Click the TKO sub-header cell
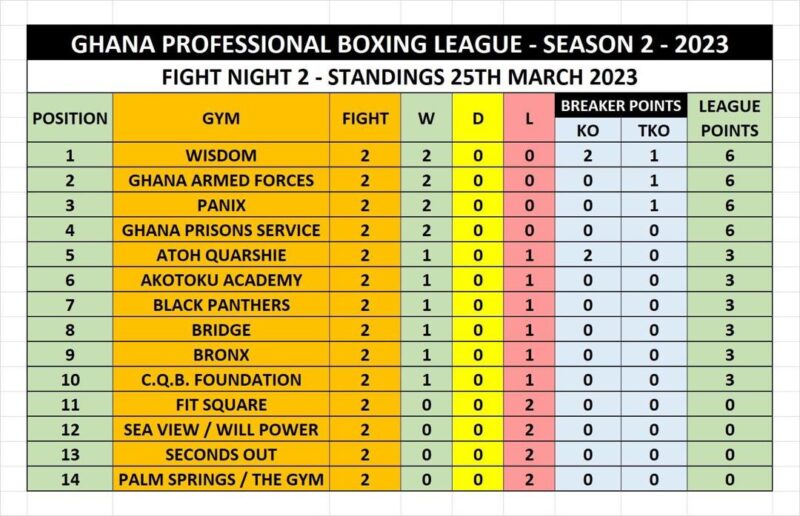This screenshot has width=800, height=516. click(x=653, y=130)
